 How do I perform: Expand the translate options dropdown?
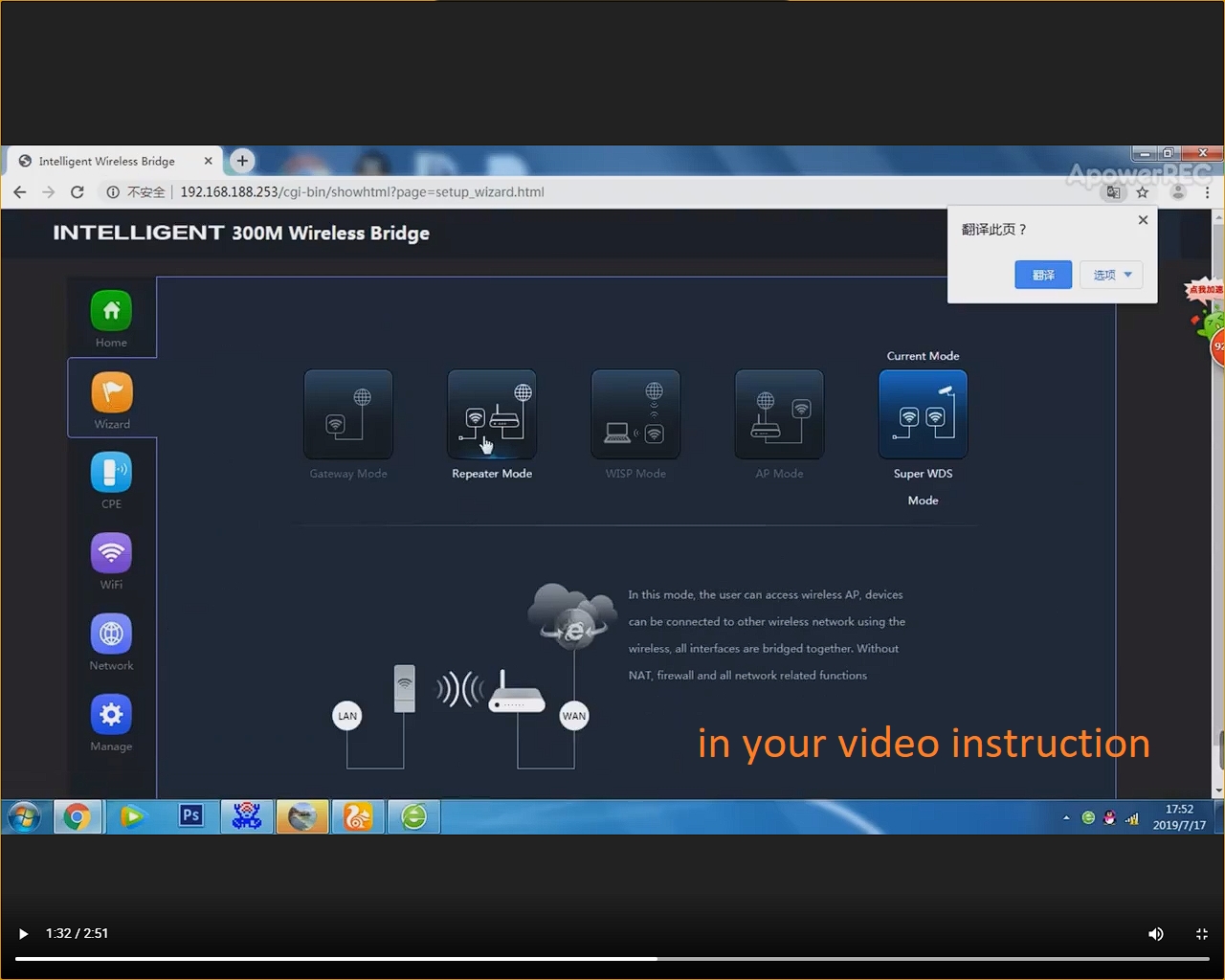(x=1111, y=275)
